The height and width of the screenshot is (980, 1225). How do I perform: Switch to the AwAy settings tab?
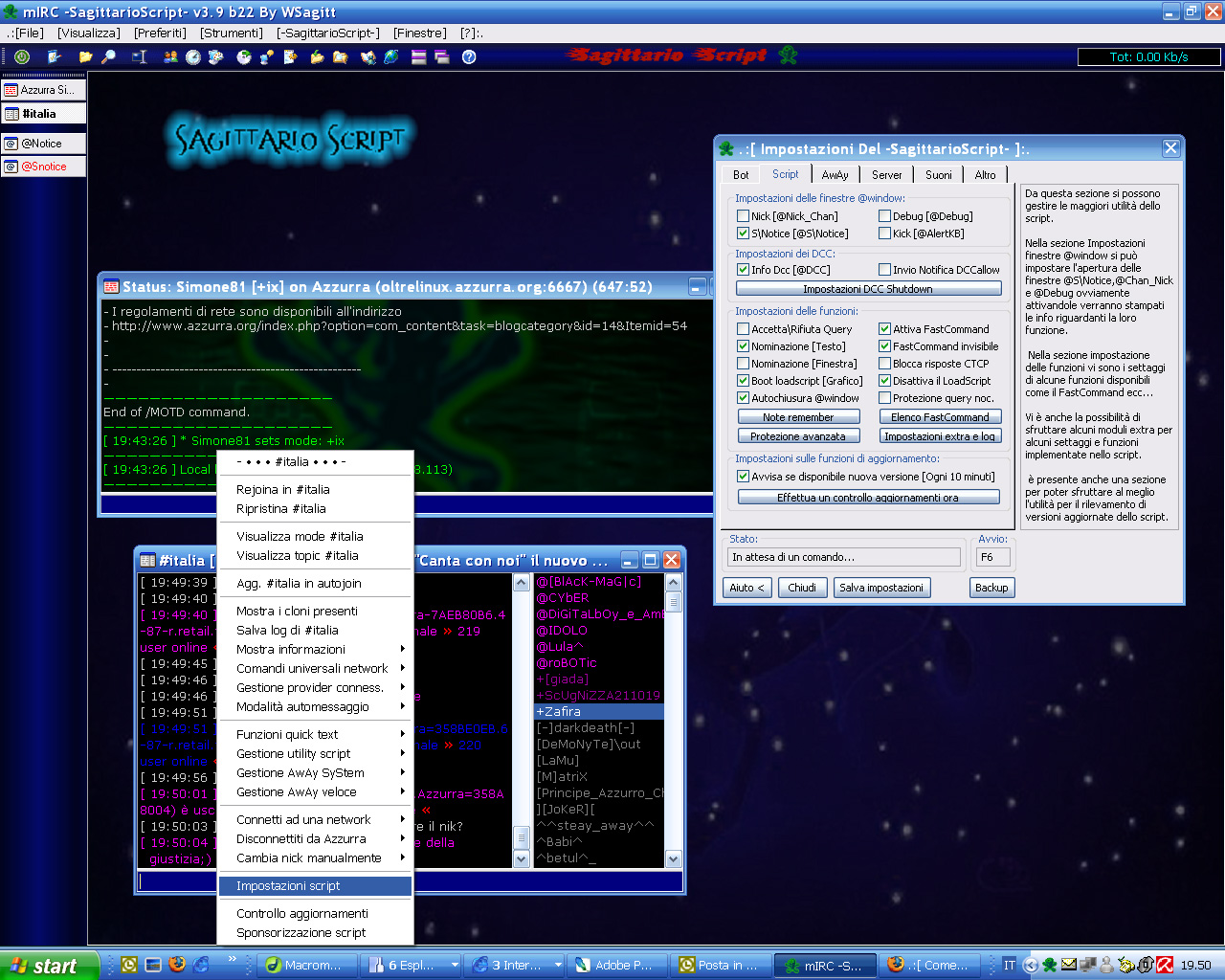(835, 175)
